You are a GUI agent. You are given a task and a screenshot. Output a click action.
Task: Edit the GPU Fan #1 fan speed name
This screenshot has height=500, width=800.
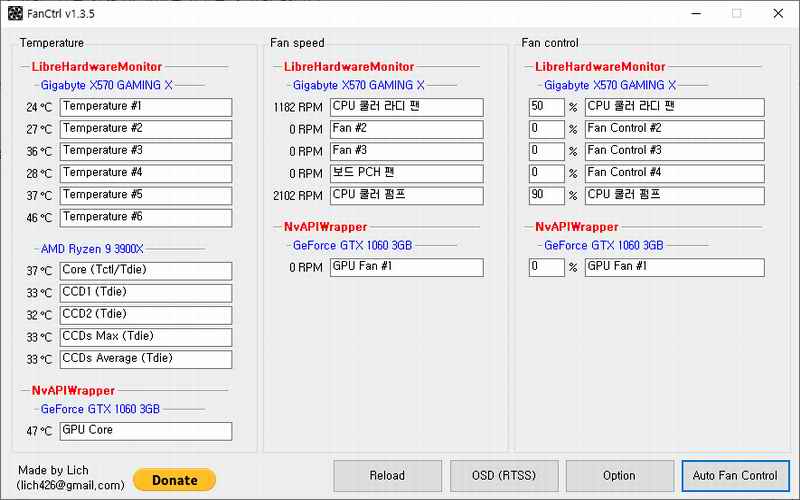point(406,267)
